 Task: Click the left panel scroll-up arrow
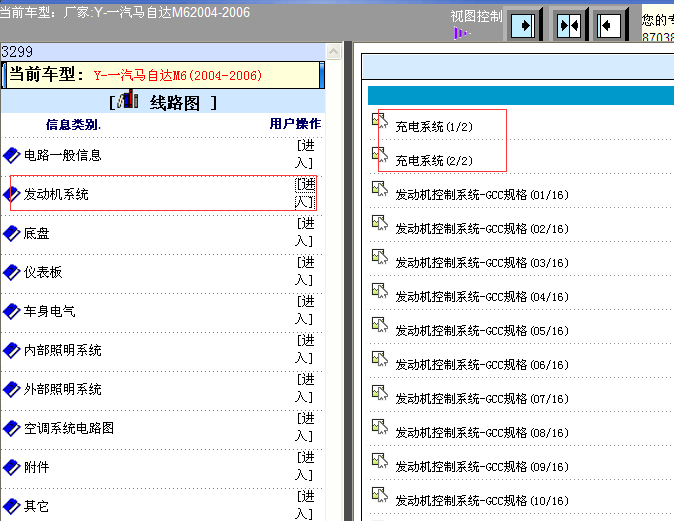tap(334, 52)
